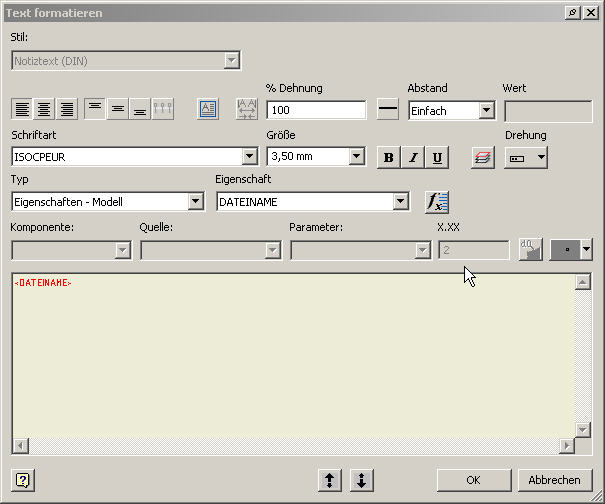
Task: Center text horizontally with the center-justify icon
Action: point(44,109)
